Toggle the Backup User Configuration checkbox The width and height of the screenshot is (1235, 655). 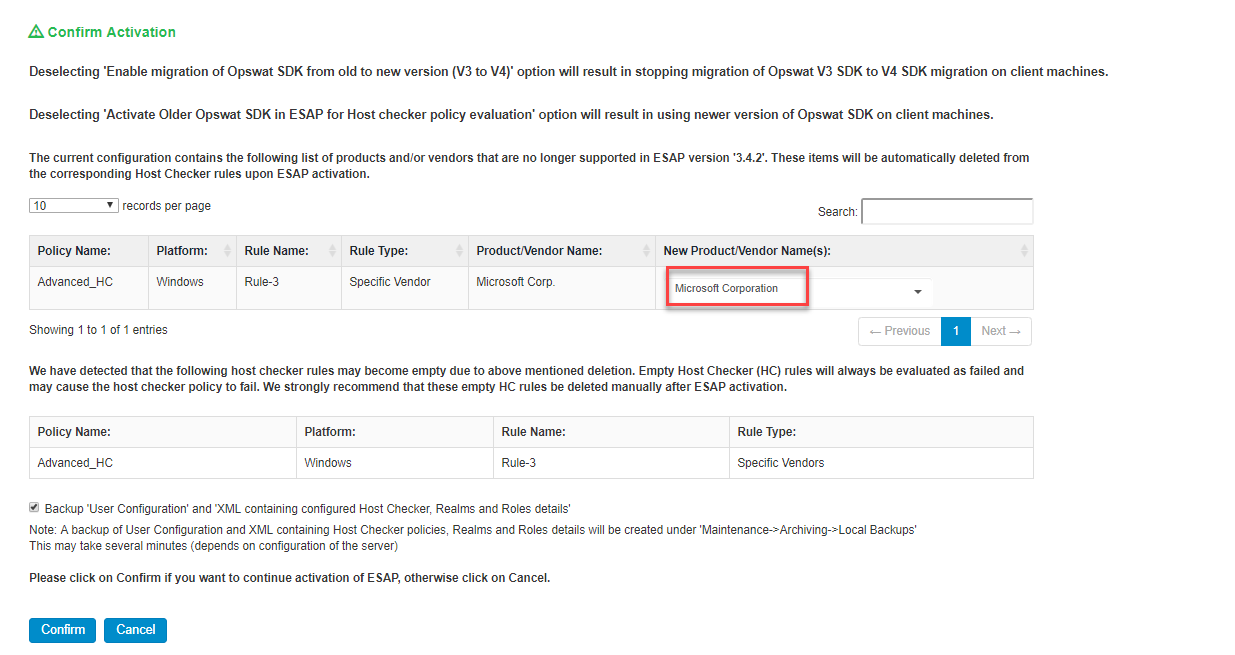(x=34, y=508)
